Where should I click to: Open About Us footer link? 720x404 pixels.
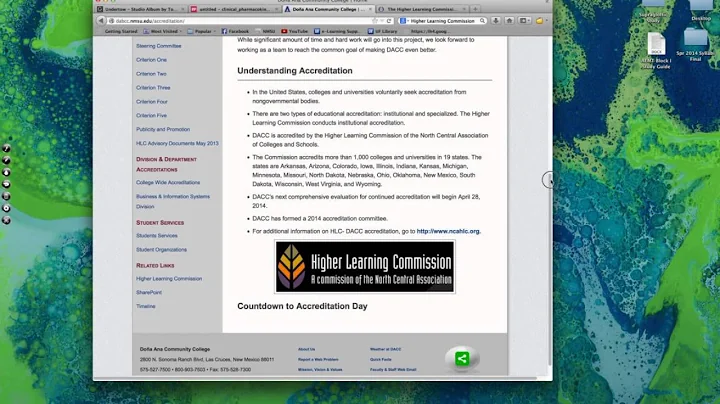(x=306, y=349)
